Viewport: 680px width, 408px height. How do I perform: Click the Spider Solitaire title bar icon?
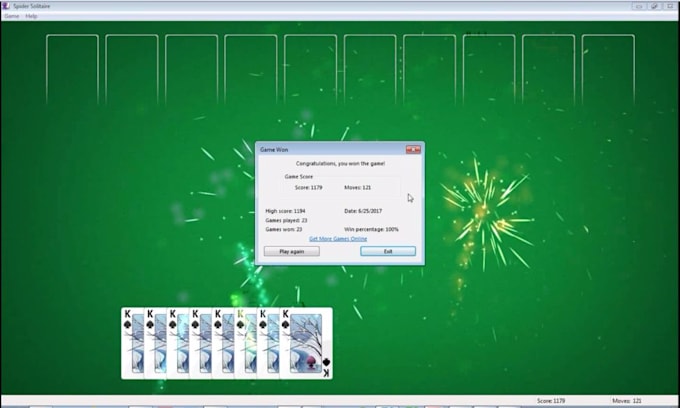pyautogui.click(x=6, y=6)
